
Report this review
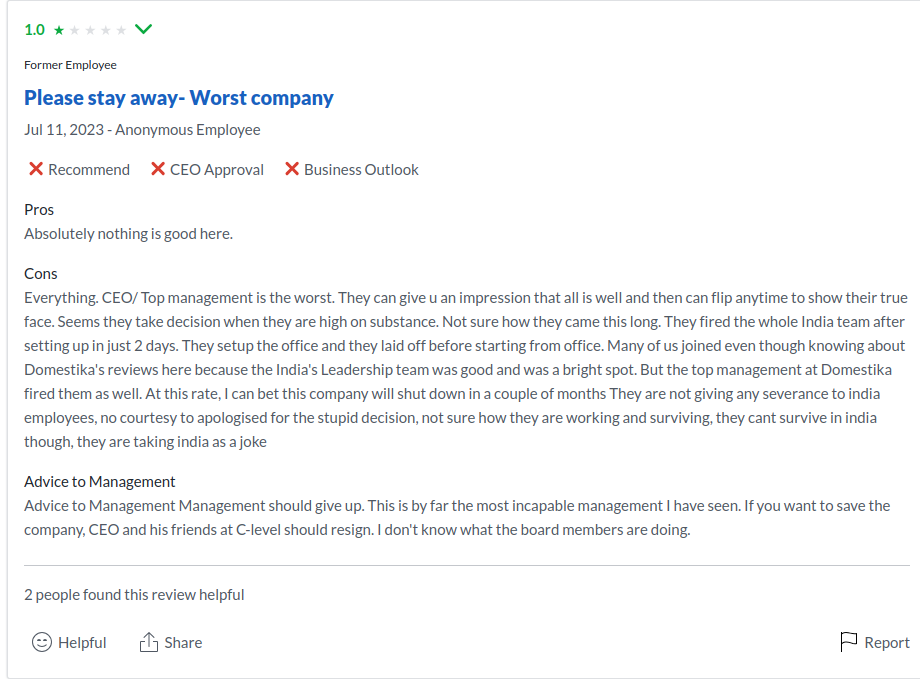tap(875, 642)
